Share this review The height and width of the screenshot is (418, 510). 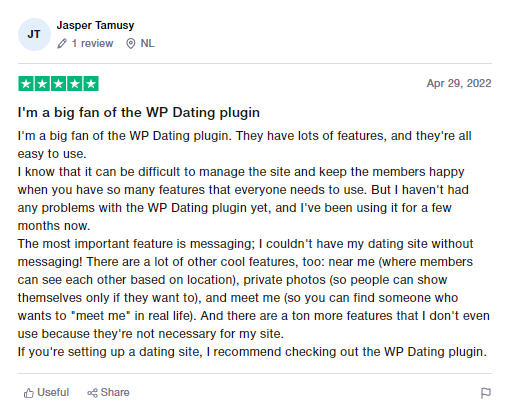click(108, 393)
